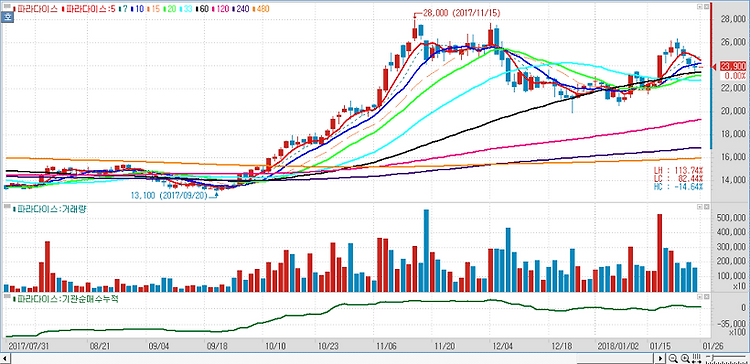
Task: Select the 480-day moving average legend label
Action: point(261,9)
